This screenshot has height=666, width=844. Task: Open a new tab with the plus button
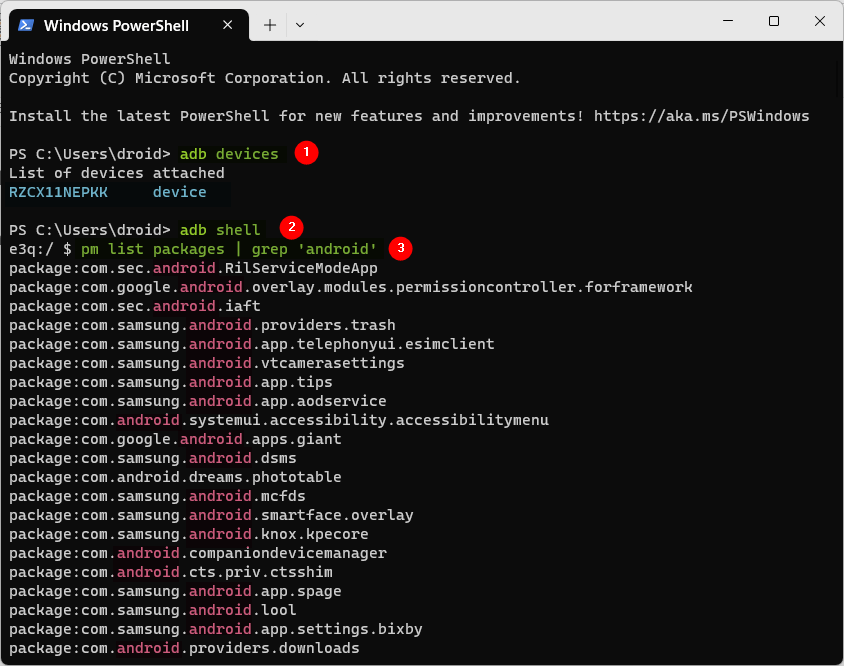click(x=270, y=24)
